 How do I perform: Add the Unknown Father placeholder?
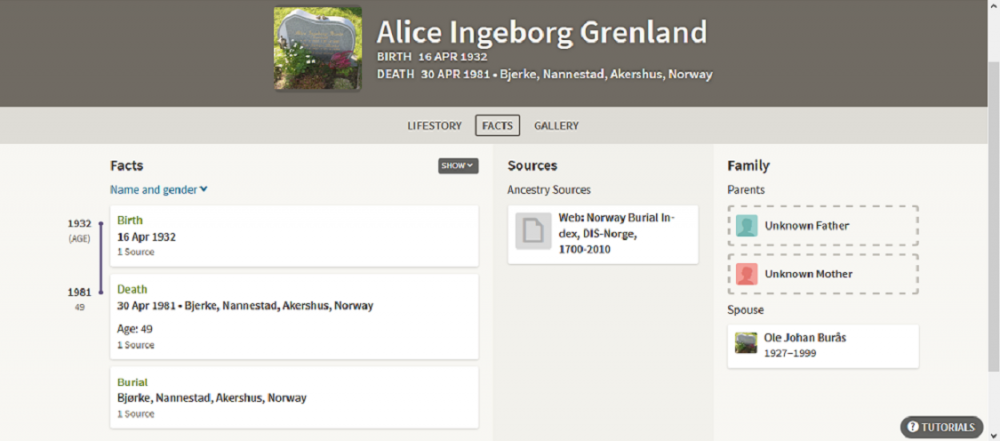(806, 226)
